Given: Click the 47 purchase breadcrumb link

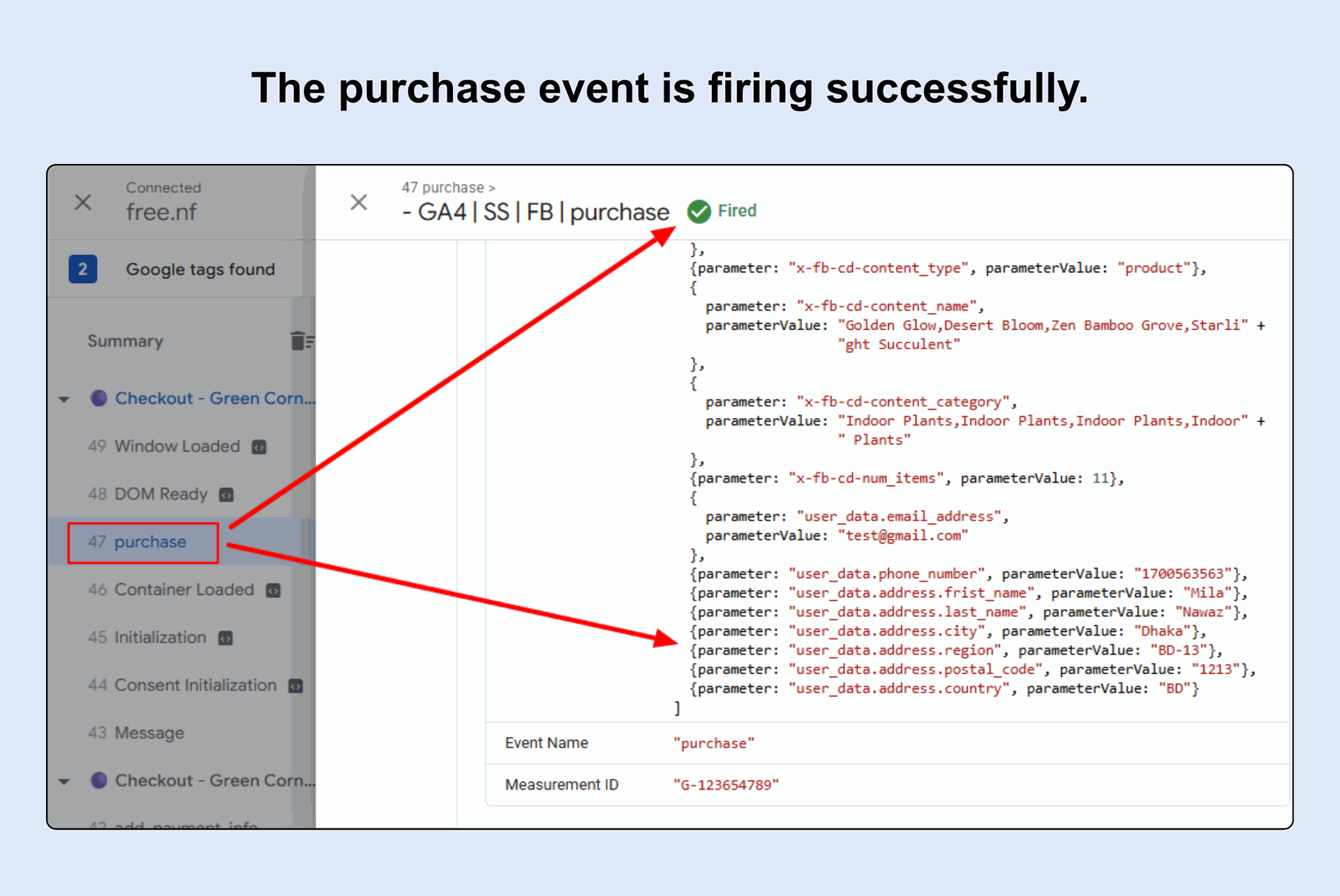Looking at the screenshot, I should tap(442, 187).
